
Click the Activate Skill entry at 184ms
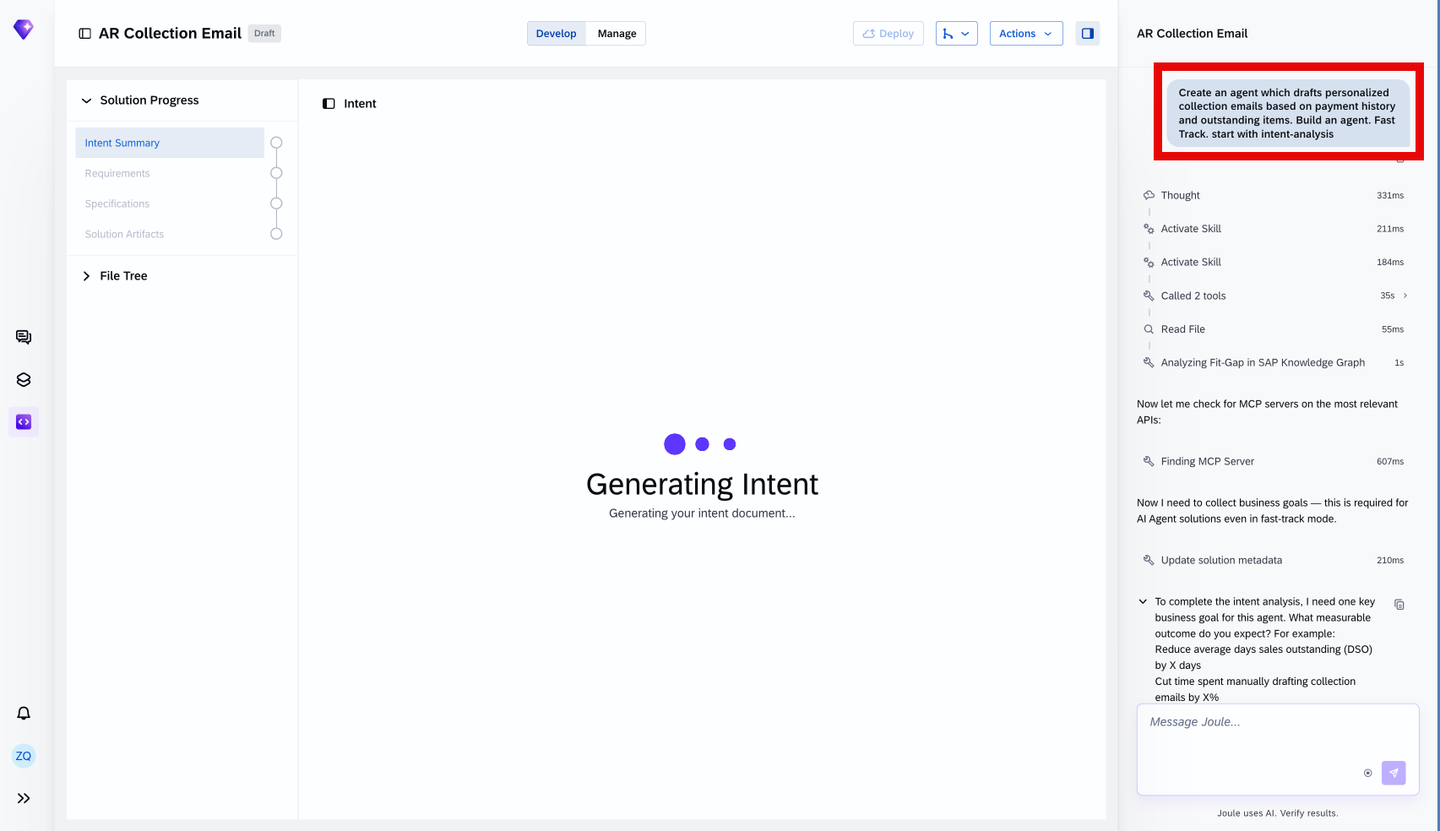[x=1274, y=262]
